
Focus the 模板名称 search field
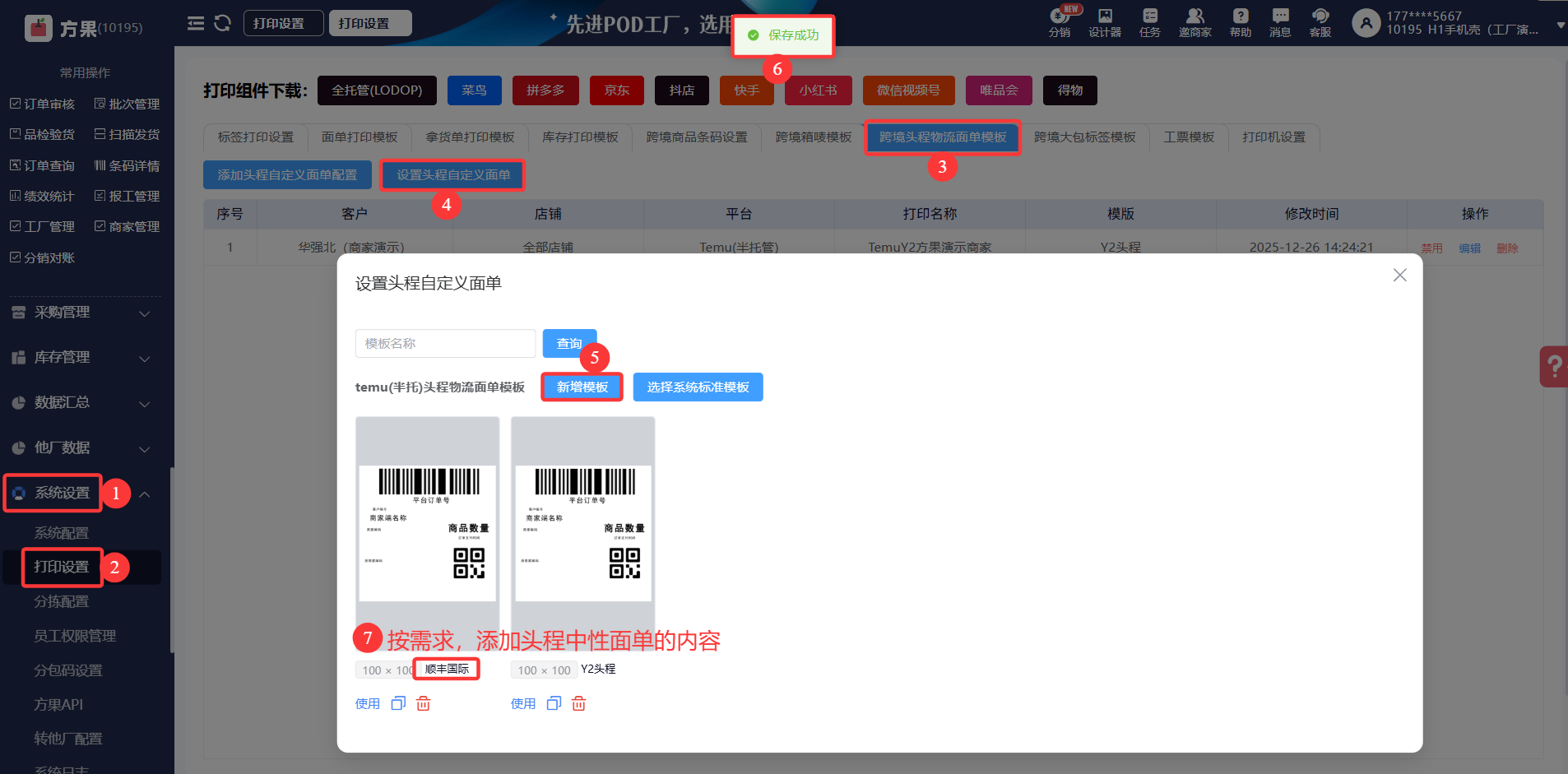[446, 343]
